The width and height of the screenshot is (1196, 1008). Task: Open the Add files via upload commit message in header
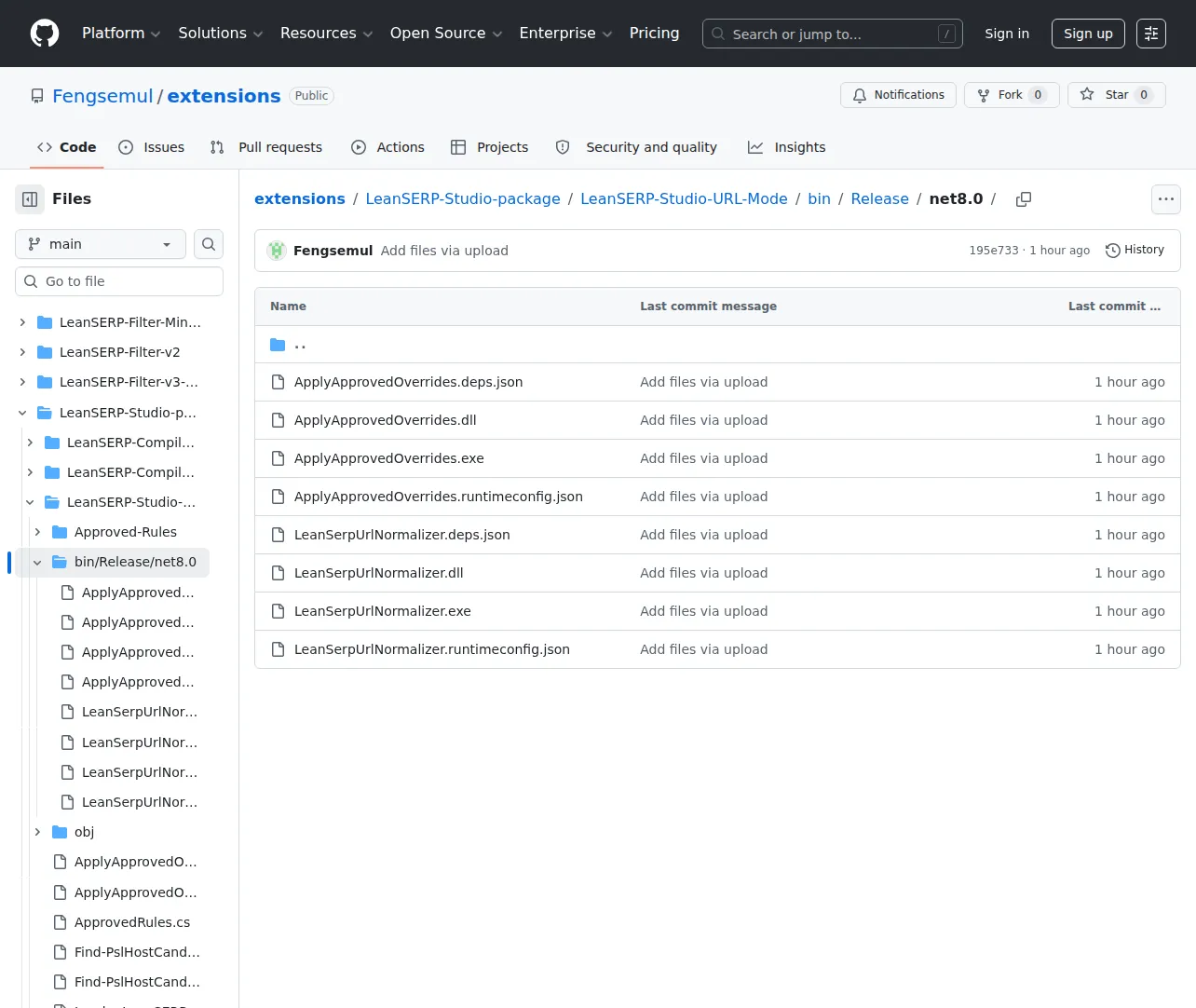444,251
